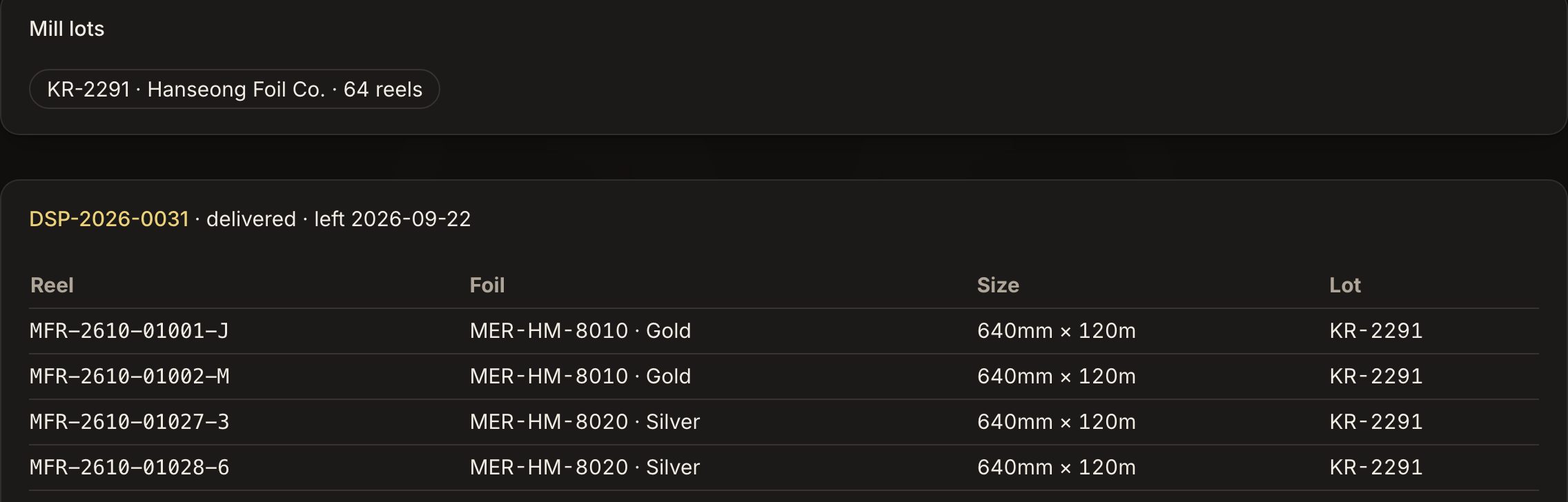Select the Foil column header
This screenshot has width=1568, height=502.
(487, 285)
